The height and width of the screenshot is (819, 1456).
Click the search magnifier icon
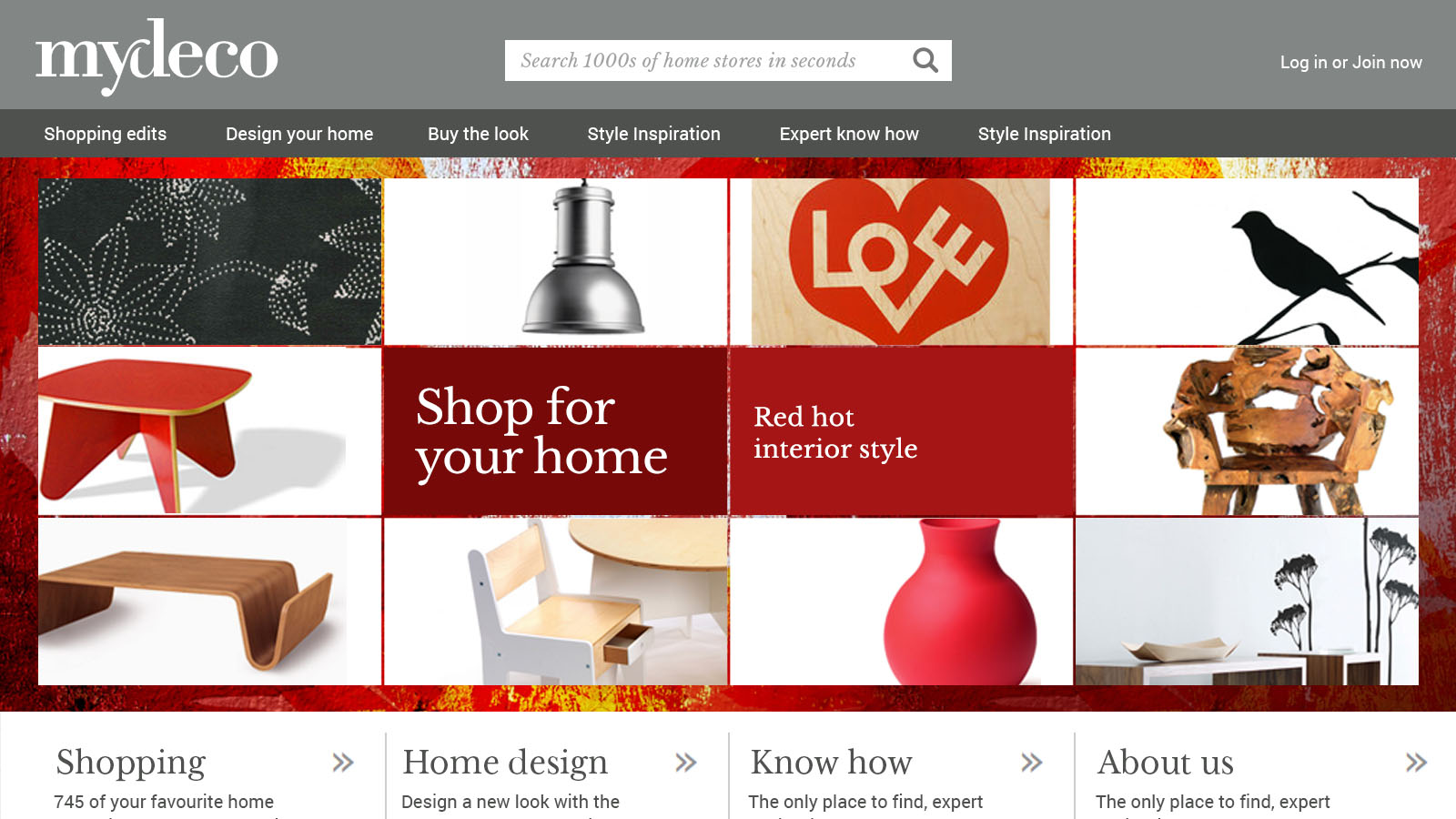(925, 60)
